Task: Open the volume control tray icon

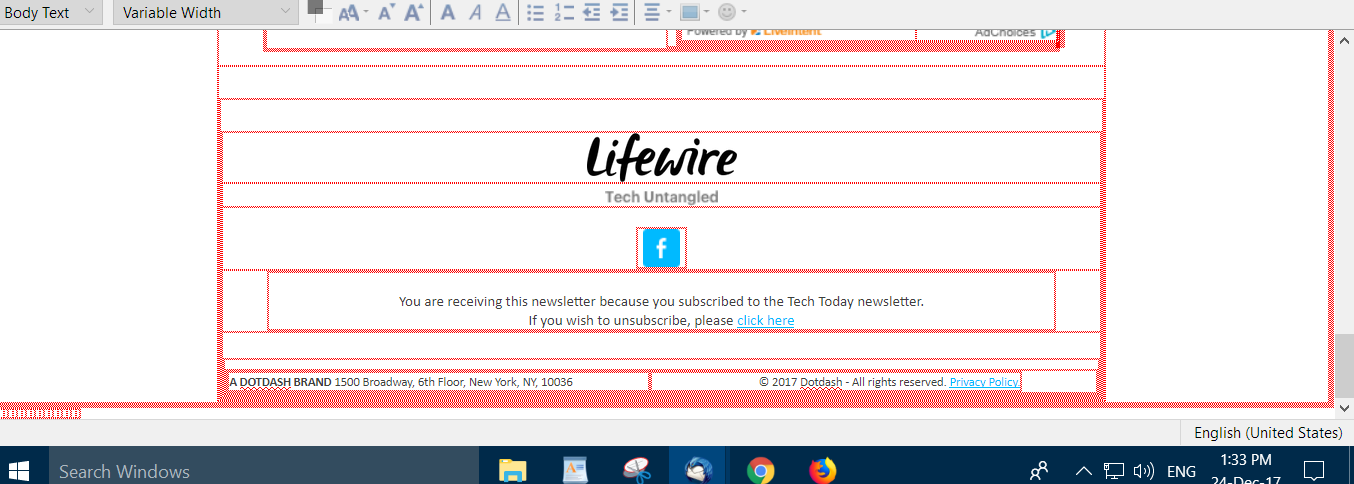Action: point(1144,471)
